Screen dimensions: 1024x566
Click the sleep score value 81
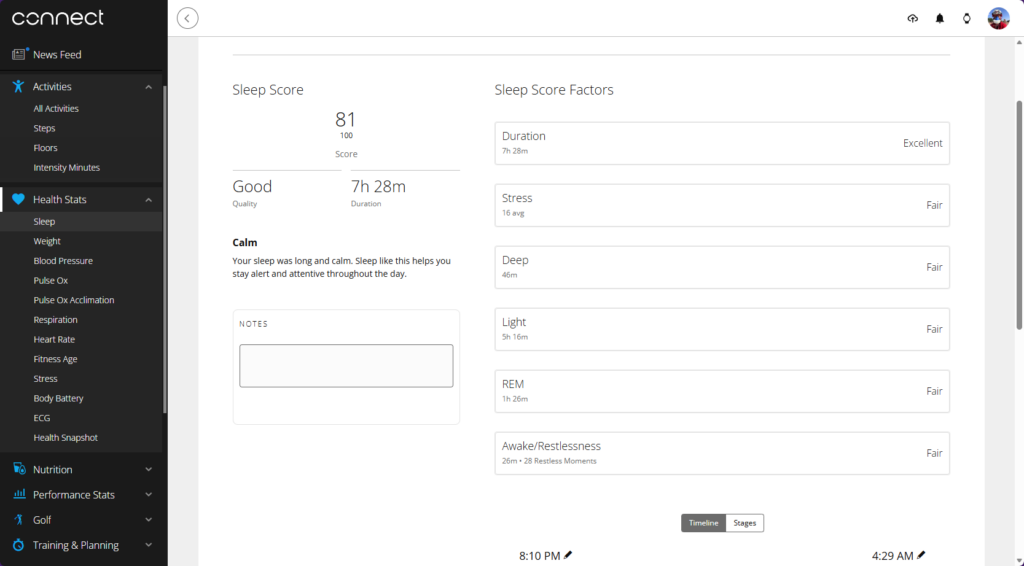point(345,119)
